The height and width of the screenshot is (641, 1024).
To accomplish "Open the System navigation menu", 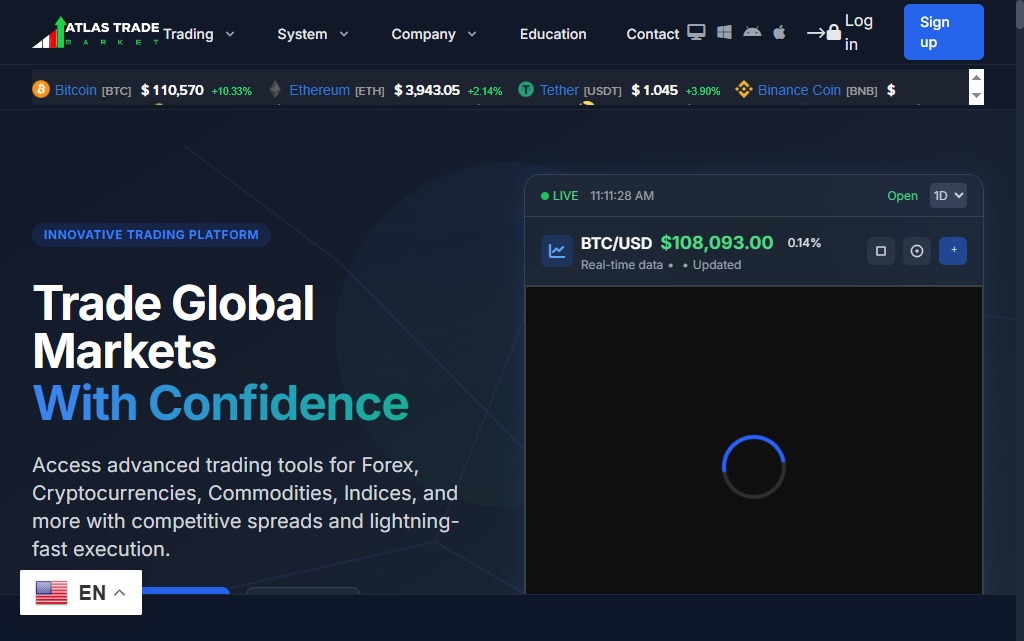I will [313, 34].
